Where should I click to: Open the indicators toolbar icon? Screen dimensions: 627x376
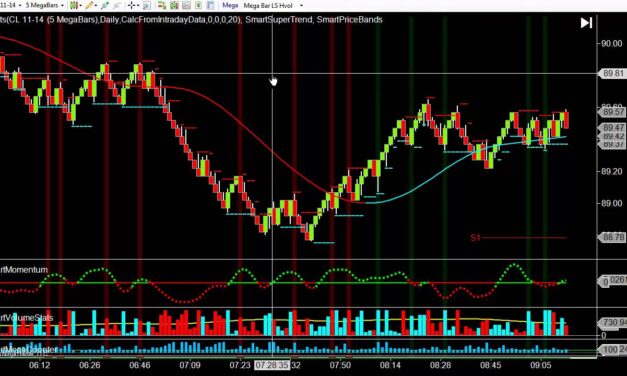click(x=174, y=5)
